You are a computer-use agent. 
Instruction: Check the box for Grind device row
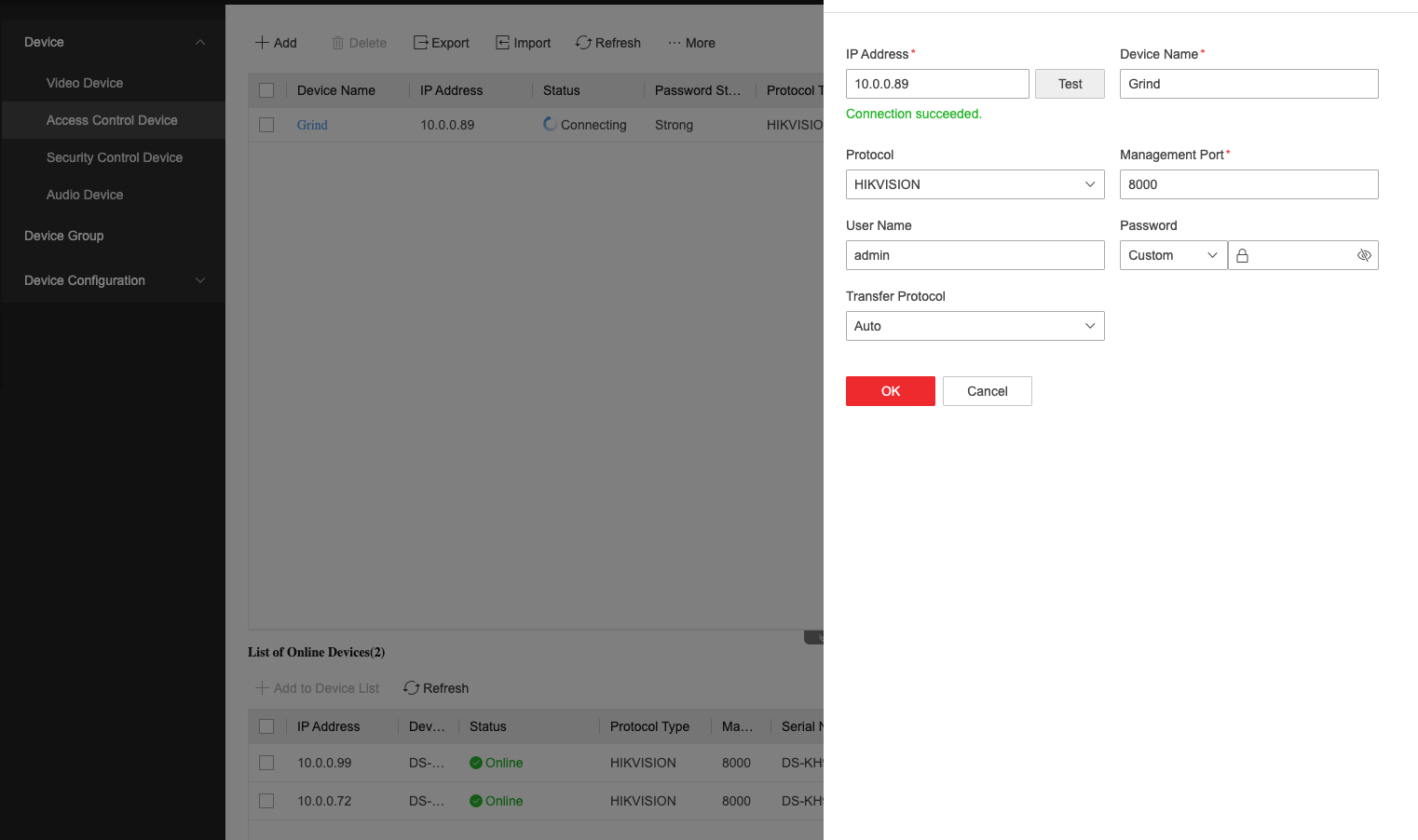266,125
